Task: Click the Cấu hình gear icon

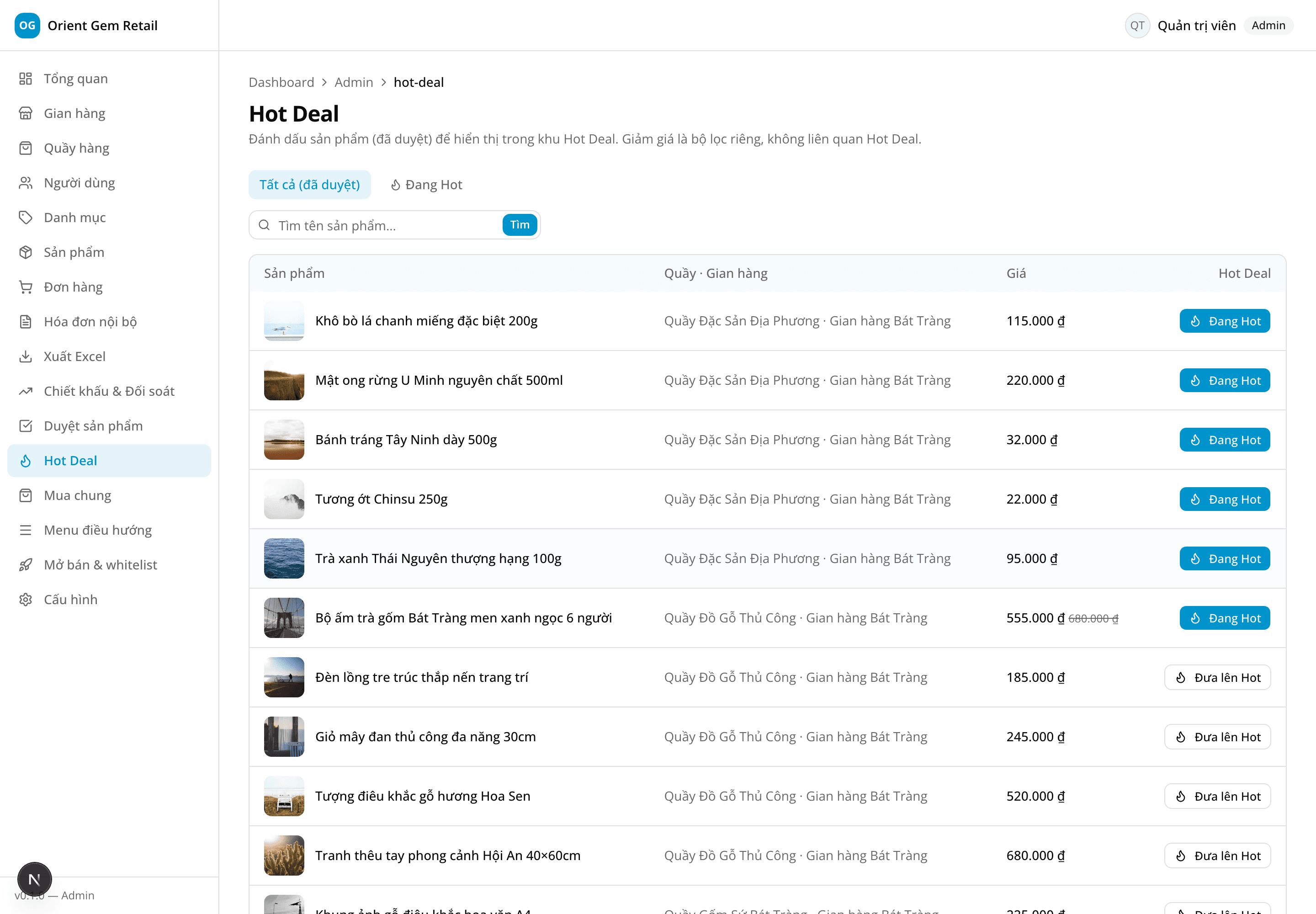Action: (25, 600)
